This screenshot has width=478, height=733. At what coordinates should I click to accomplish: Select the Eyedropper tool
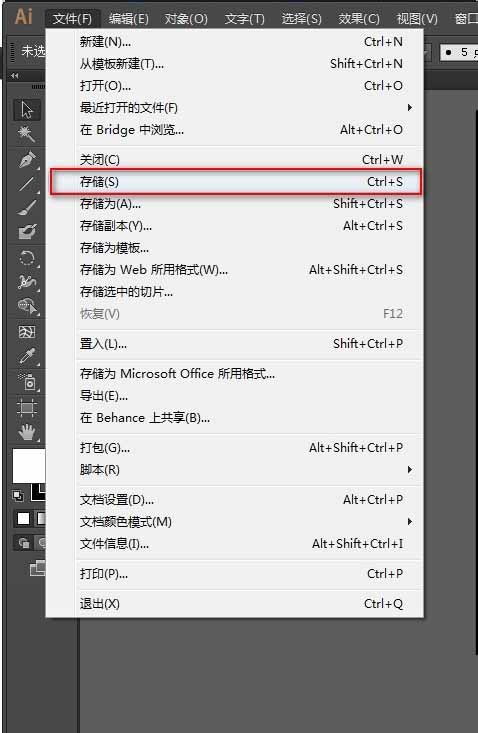[27, 357]
